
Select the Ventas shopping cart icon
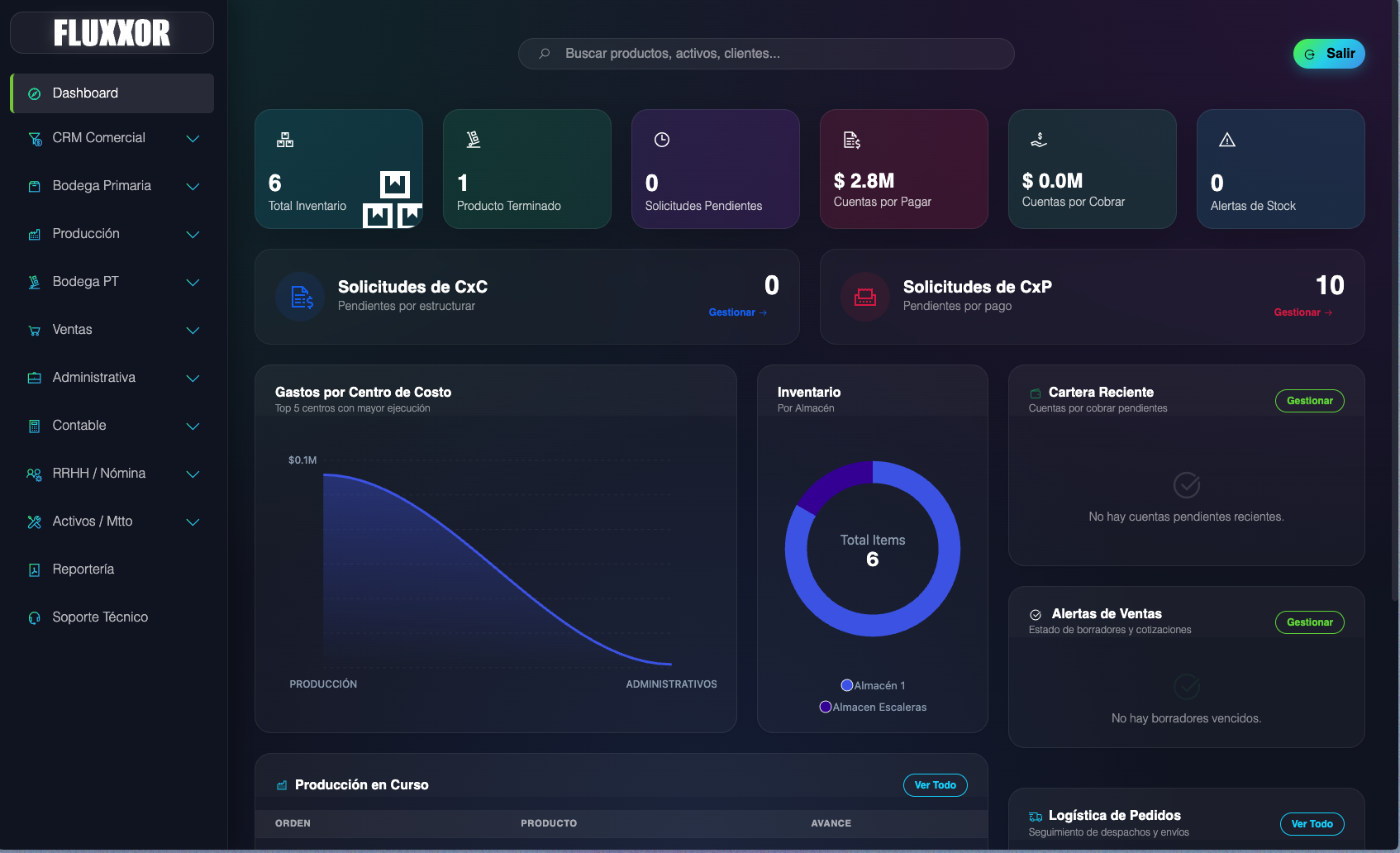pos(34,329)
